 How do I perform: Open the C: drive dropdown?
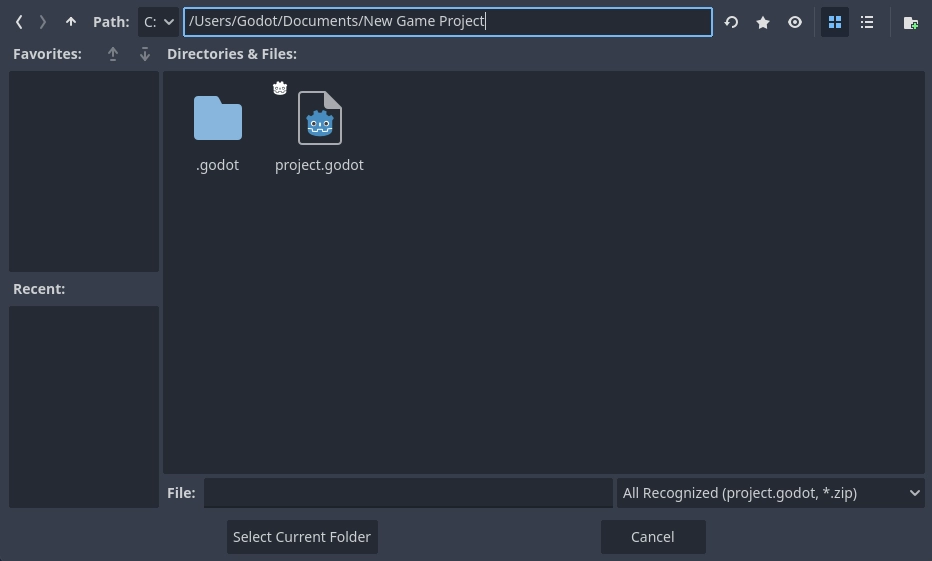158,22
